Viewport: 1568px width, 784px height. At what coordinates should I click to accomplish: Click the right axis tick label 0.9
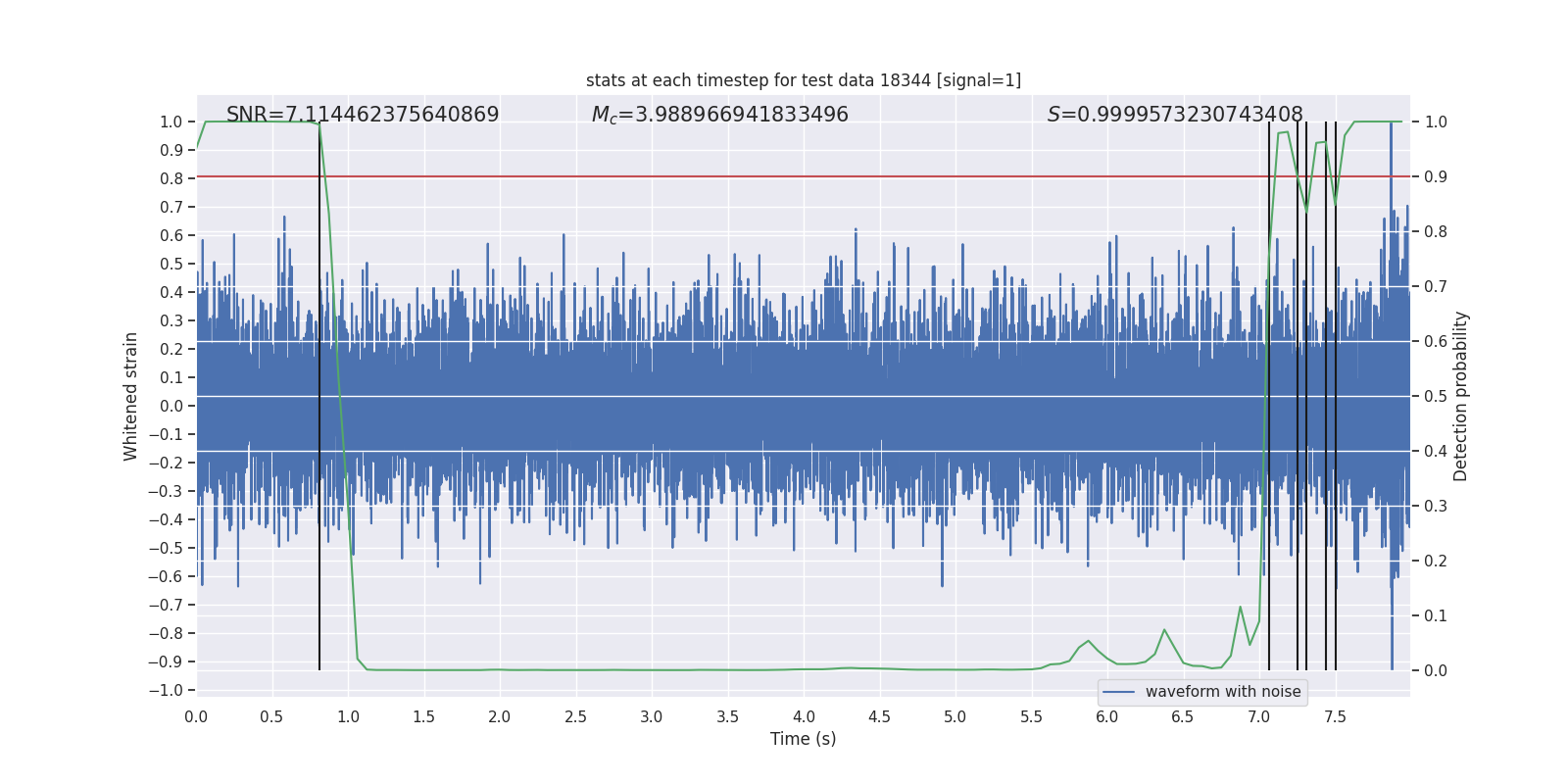point(1436,176)
